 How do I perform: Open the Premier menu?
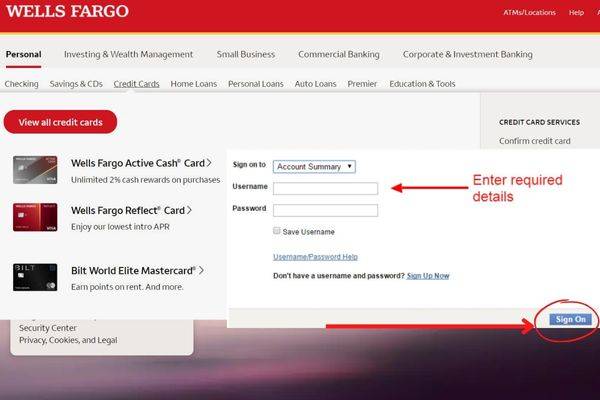click(x=362, y=84)
